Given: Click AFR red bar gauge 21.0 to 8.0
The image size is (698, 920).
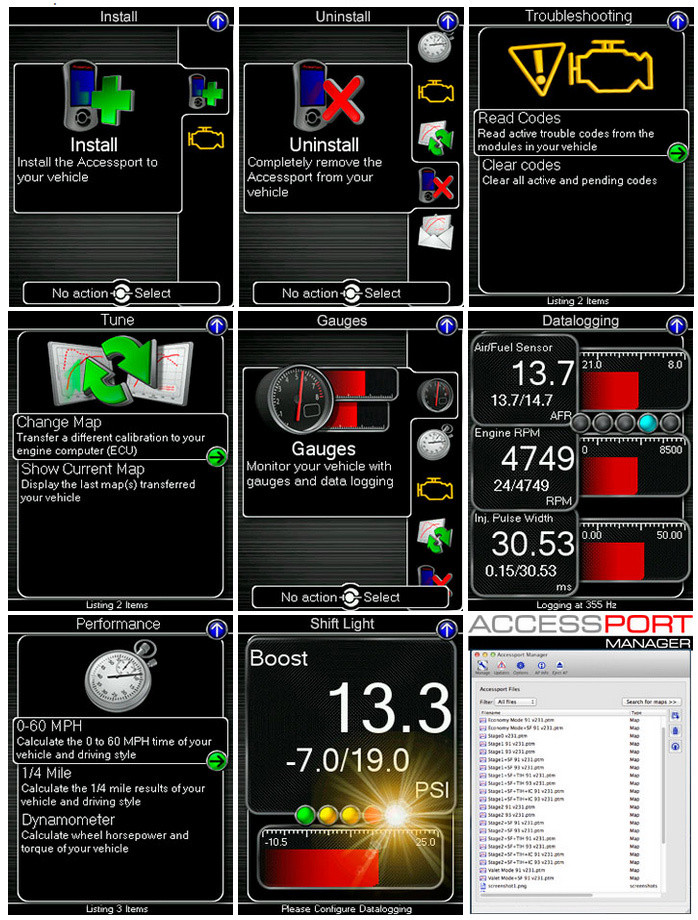Looking at the screenshot, I should point(633,381).
